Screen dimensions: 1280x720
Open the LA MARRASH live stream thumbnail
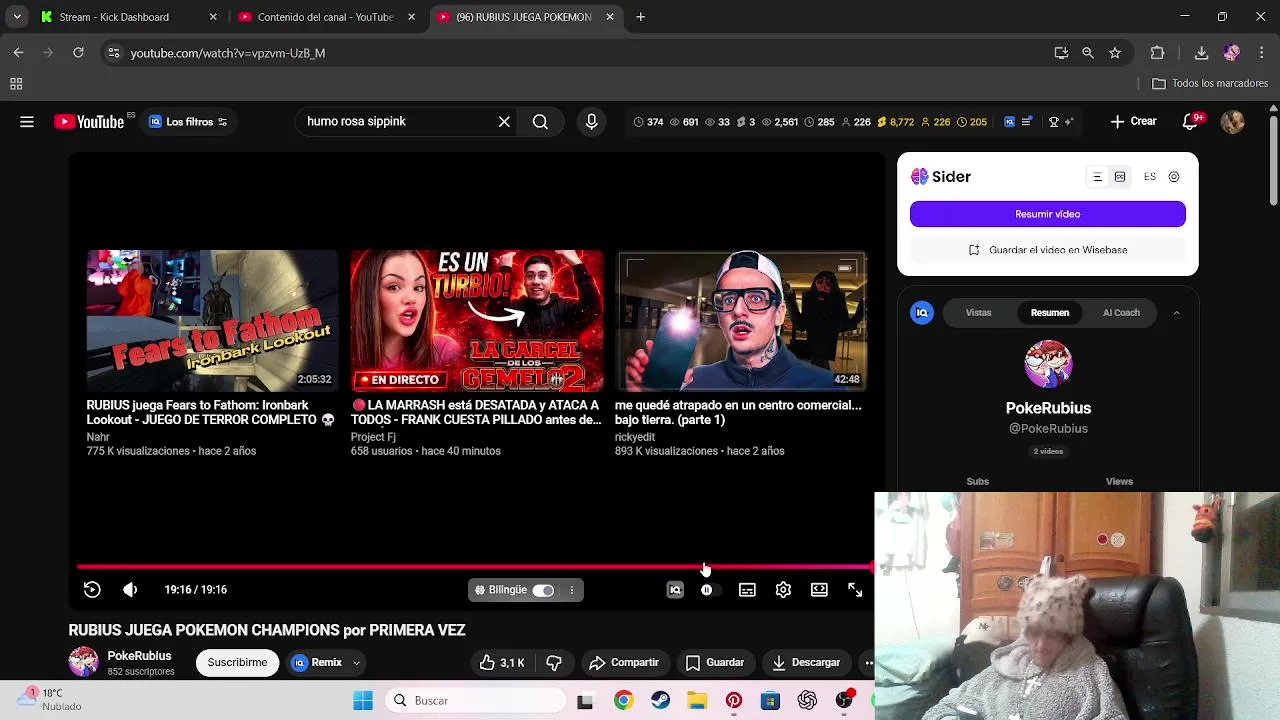point(477,321)
